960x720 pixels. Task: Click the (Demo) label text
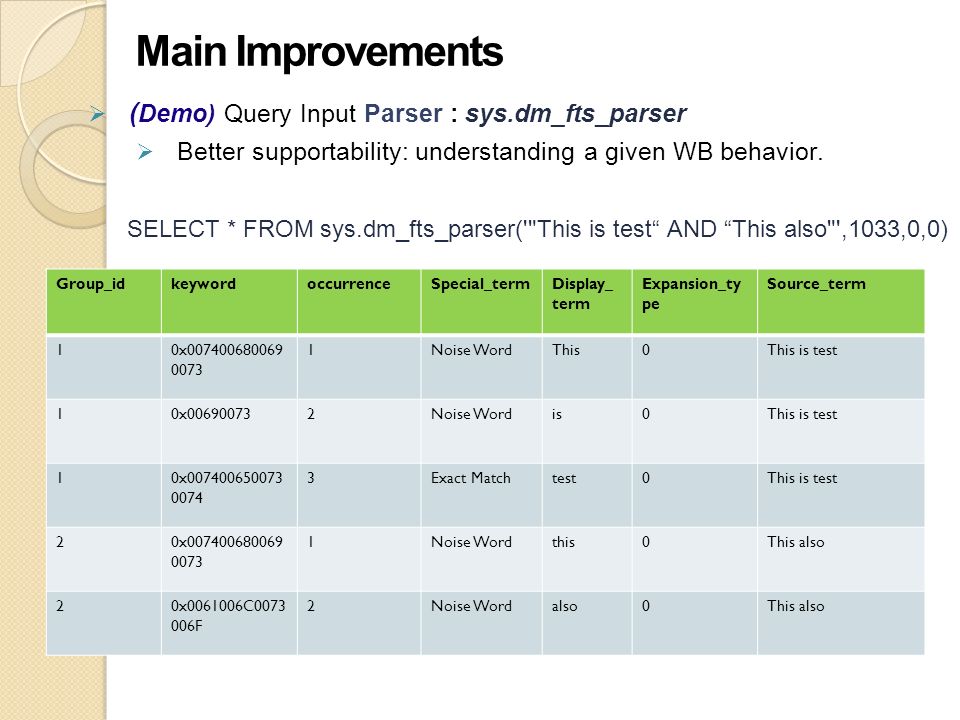(172, 114)
